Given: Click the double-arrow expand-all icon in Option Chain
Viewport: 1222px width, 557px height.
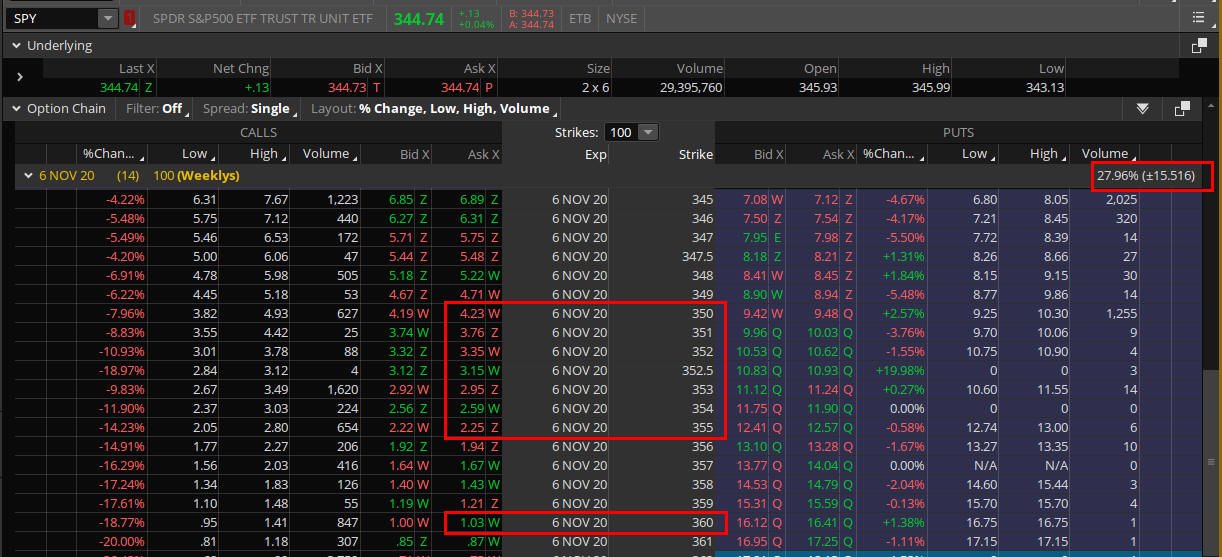Looking at the screenshot, I should click(1142, 109).
